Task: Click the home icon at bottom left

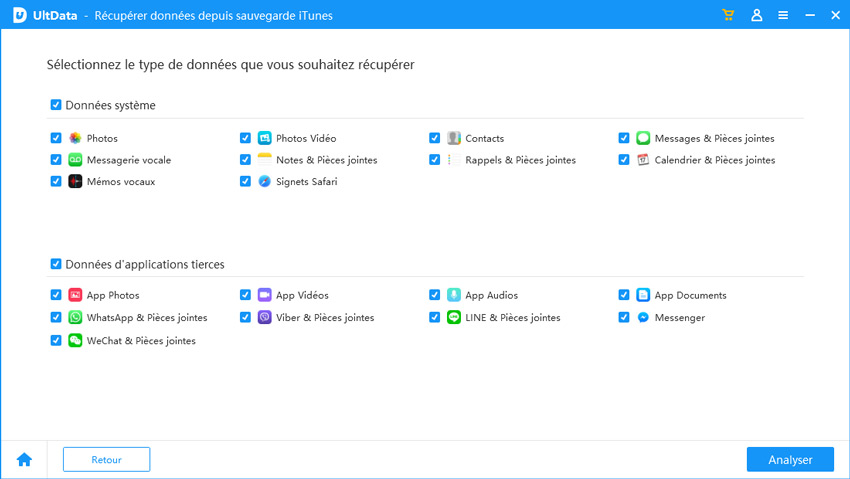Action: pyautogui.click(x=24, y=460)
